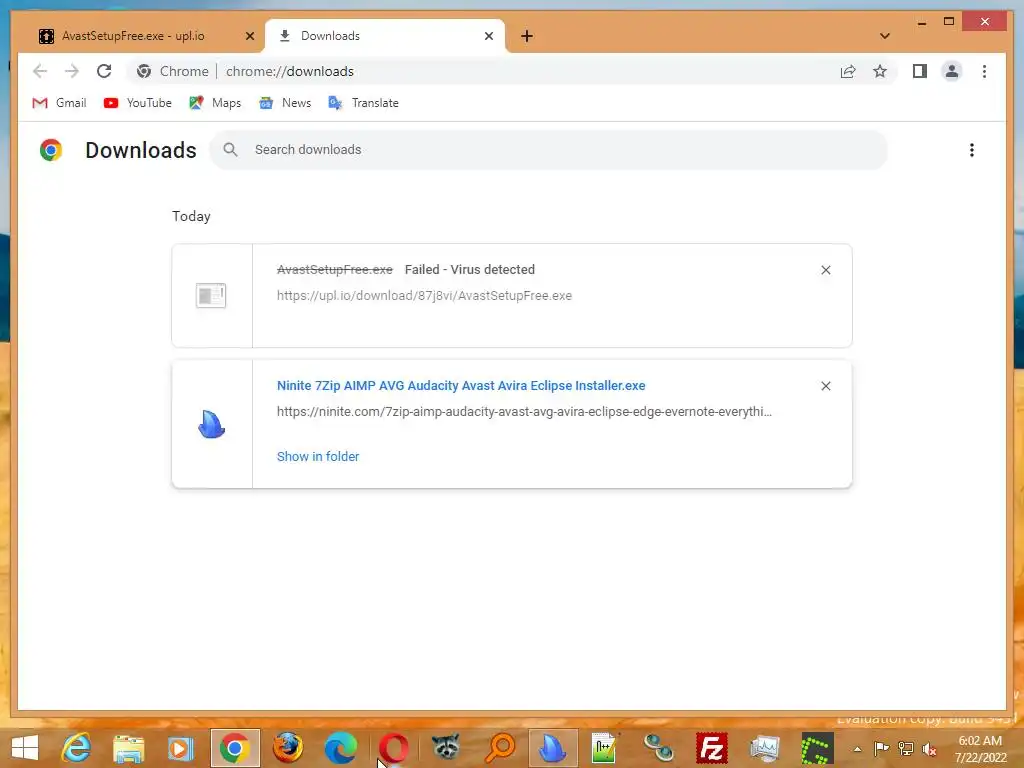1024x768 pixels.
Task: Click the ninite.com source URL
Action: click(x=524, y=411)
